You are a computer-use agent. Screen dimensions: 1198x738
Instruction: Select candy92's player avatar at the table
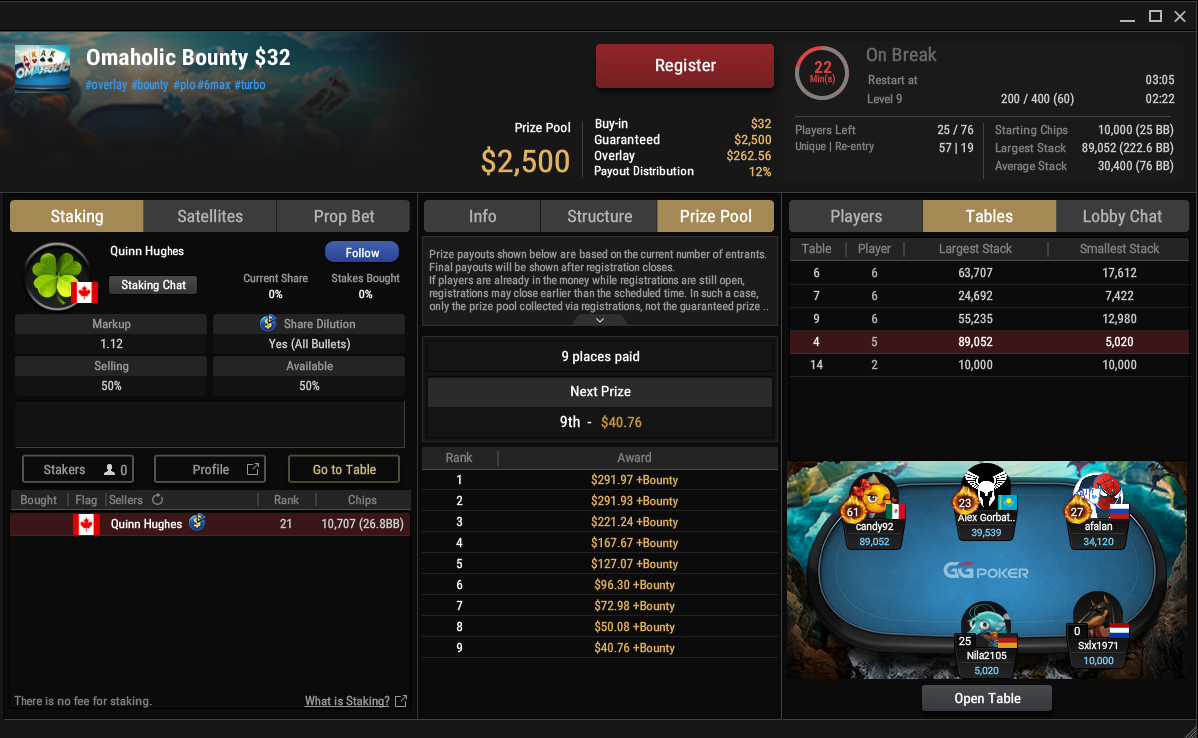pyautogui.click(x=875, y=495)
